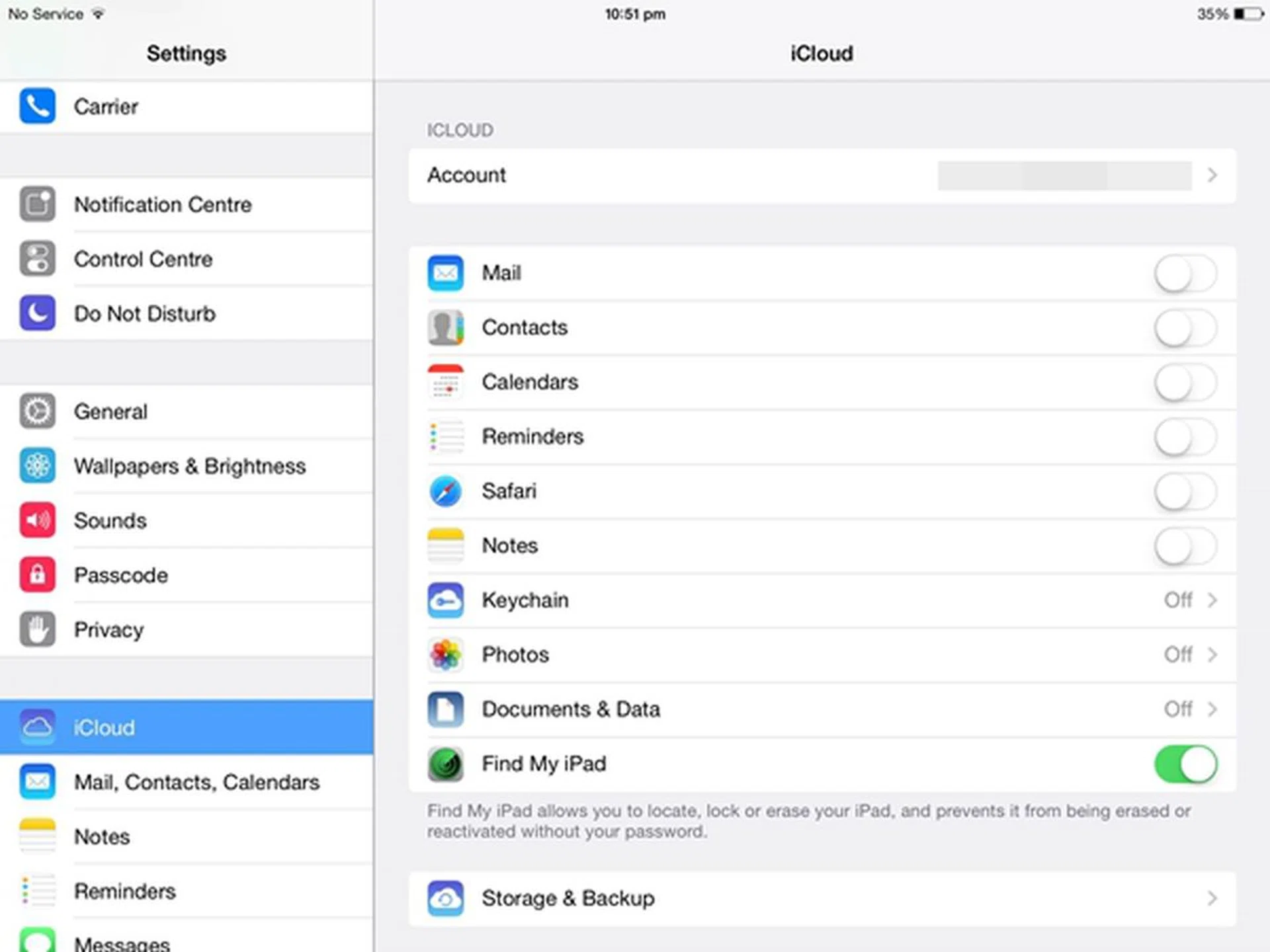Open Storage & Backup
This screenshot has height=952, width=1270.
(820, 898)
